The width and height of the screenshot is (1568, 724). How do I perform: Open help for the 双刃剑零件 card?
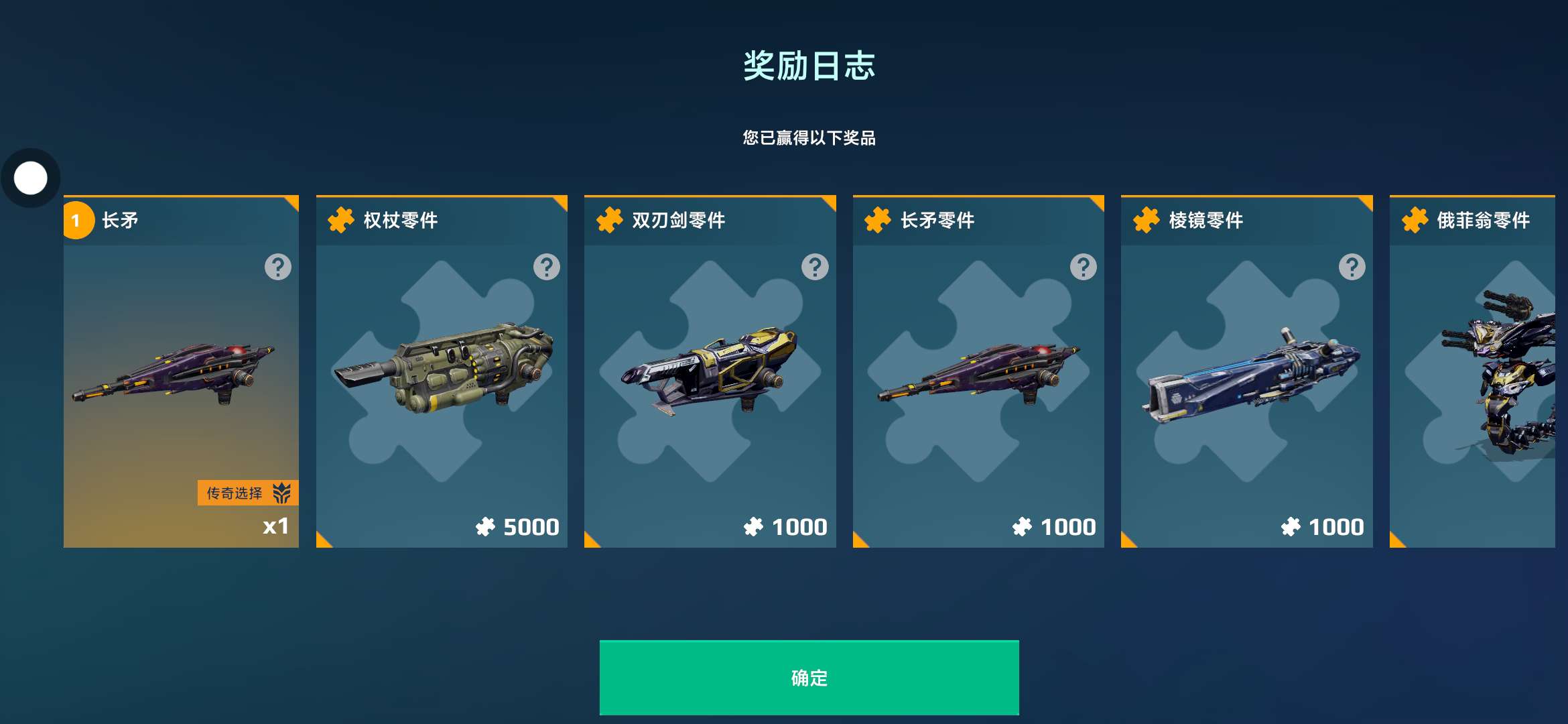pyautogui.click(x=815, y=267)
